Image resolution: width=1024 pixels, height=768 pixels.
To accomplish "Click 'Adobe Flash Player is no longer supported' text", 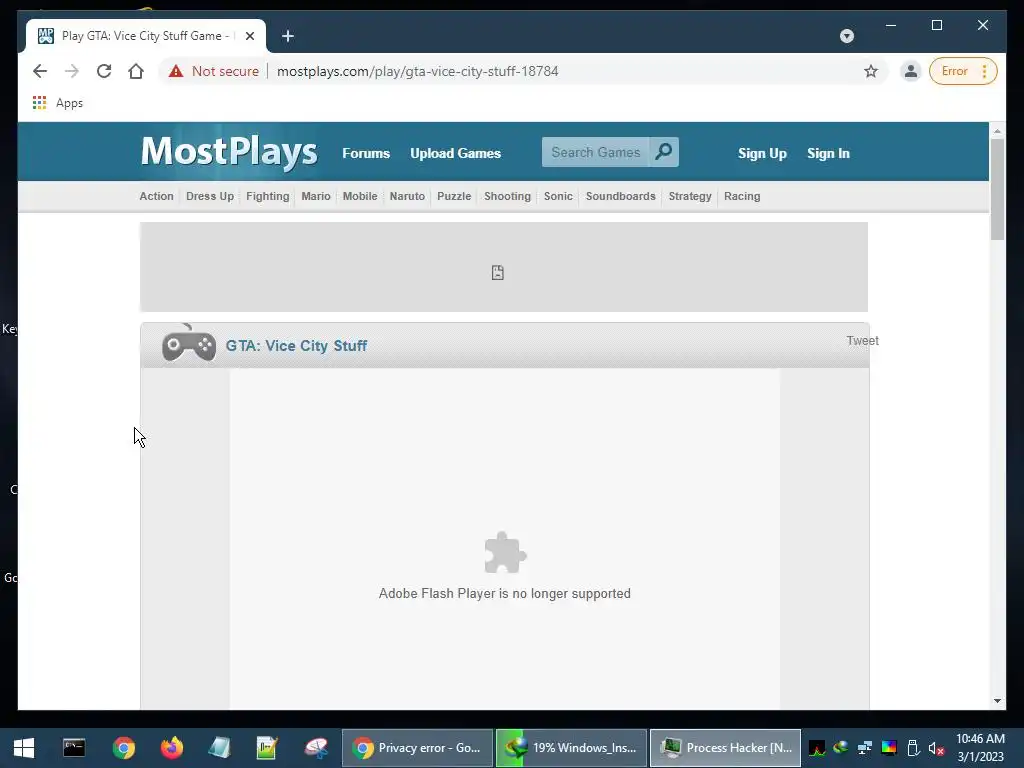I will pyautogui.click(x=505, y=593).
